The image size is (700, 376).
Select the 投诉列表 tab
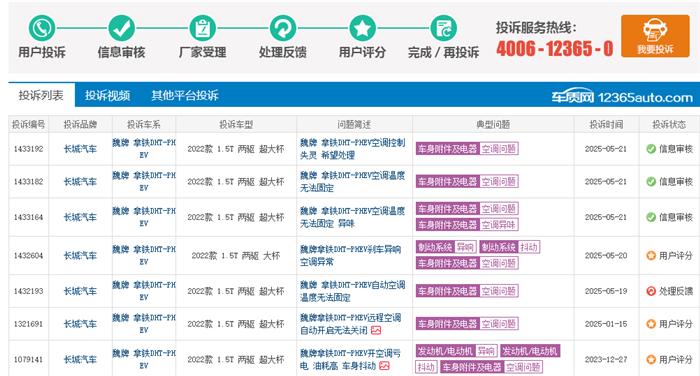click(41, 95)
